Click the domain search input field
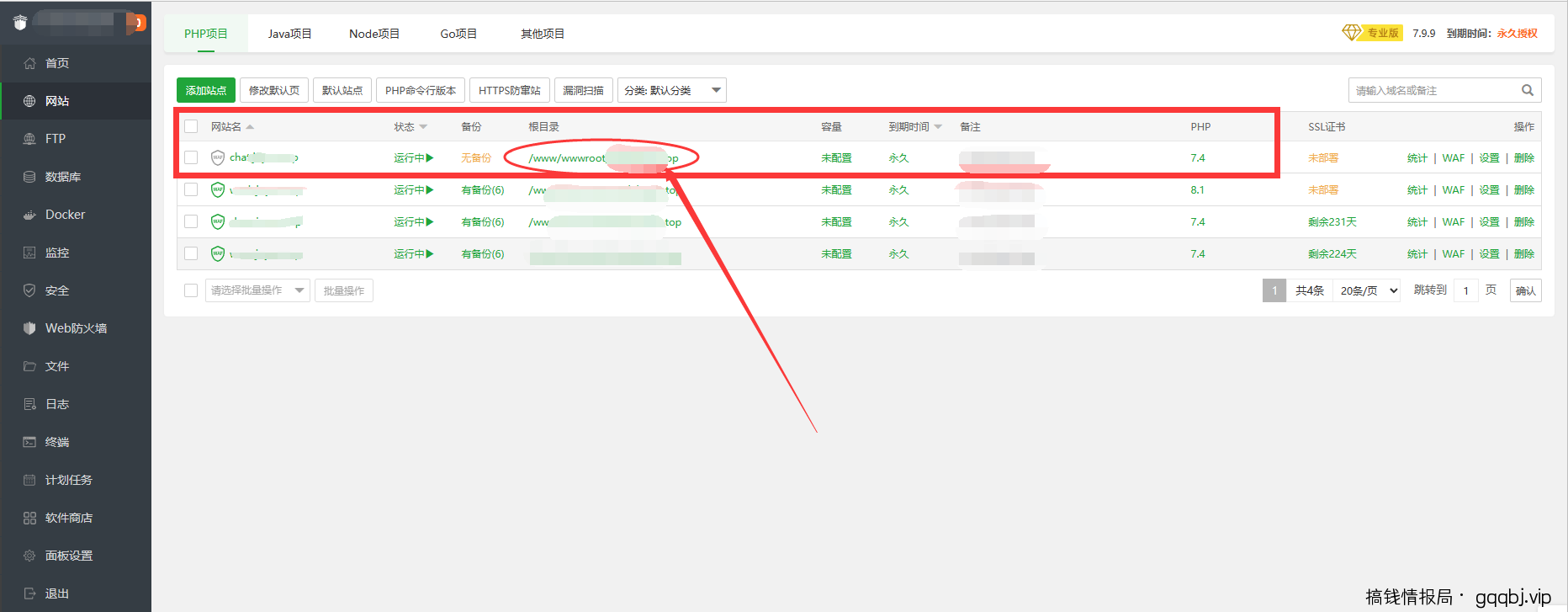The width and height of the screenshot is (1568, 612). click(1435, 90)
